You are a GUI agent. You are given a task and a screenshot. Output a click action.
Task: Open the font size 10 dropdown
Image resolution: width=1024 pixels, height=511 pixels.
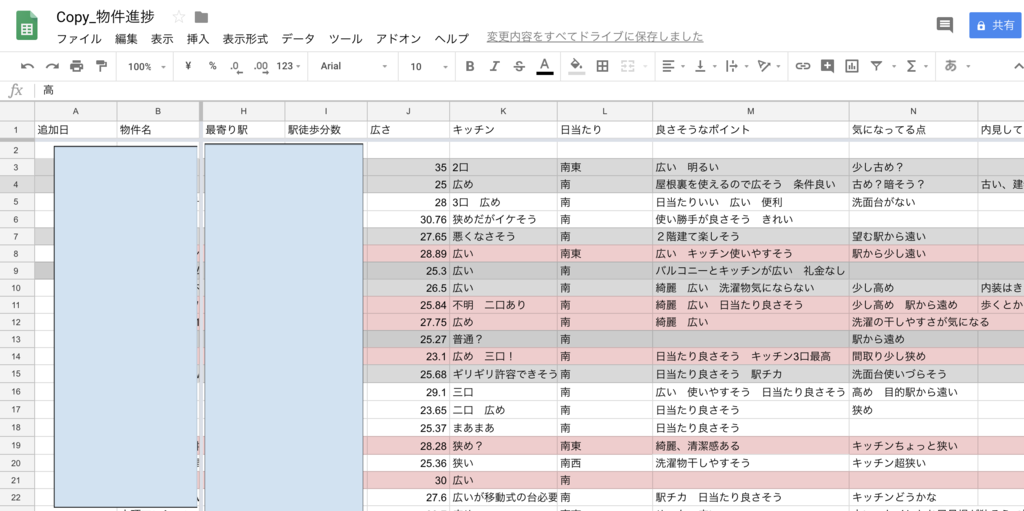coord(429,67)
